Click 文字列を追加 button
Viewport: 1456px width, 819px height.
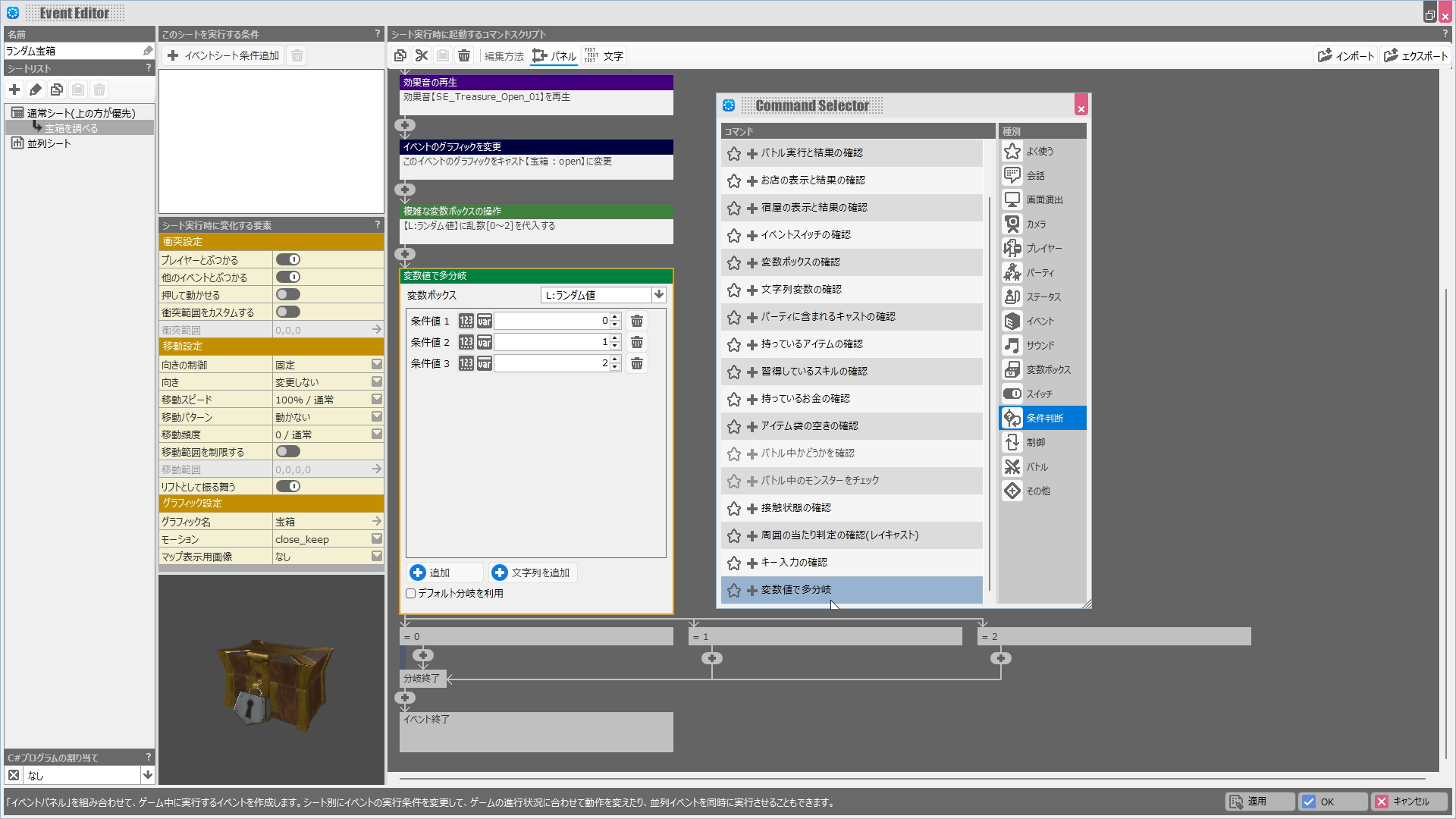click(x=533, y=573)
